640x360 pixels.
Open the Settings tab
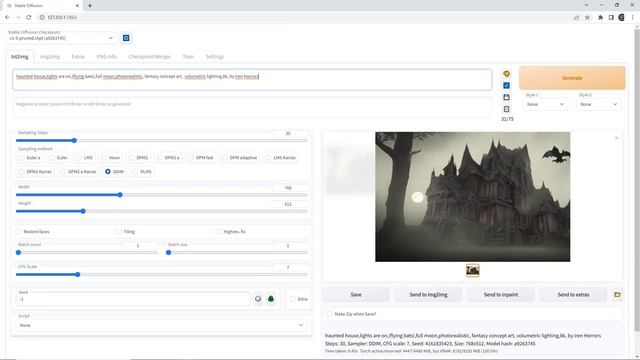tap(215, 57)
